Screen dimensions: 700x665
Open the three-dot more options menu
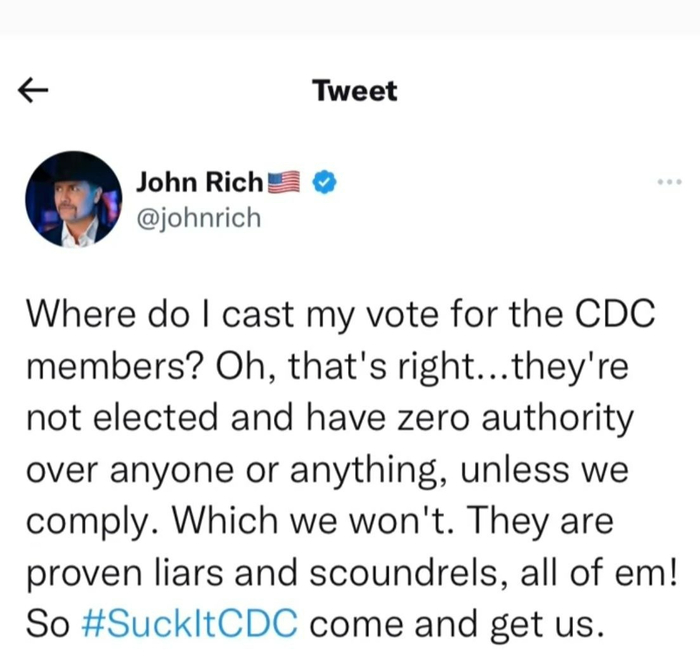tap(667, 183)
